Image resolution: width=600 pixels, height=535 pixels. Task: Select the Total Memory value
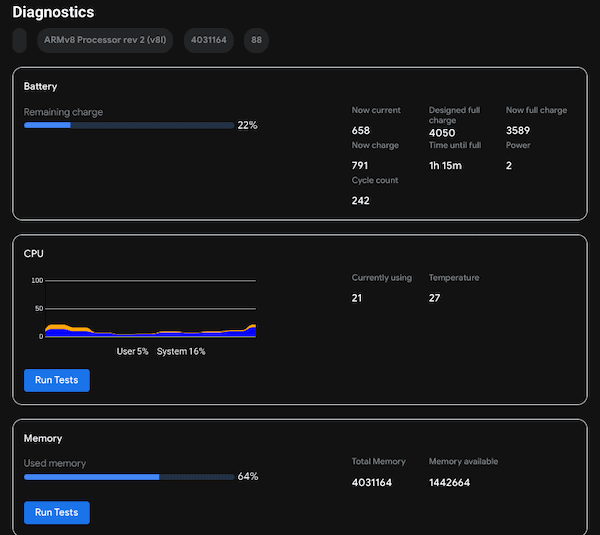pos(372,483)
